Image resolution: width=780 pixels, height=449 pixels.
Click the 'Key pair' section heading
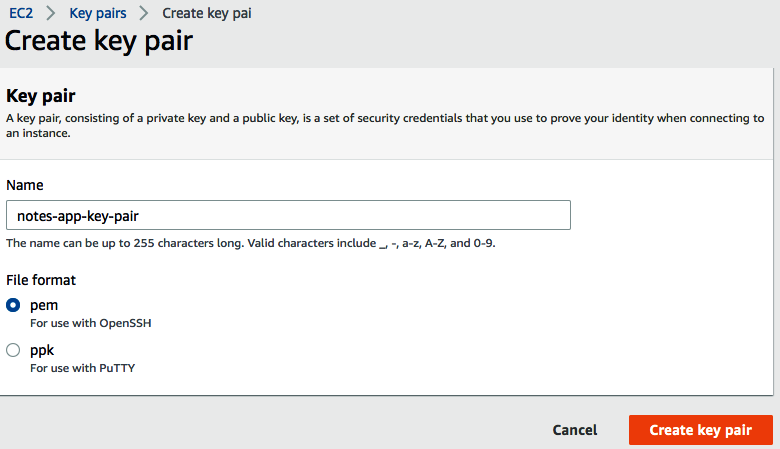tap(41, 96)
